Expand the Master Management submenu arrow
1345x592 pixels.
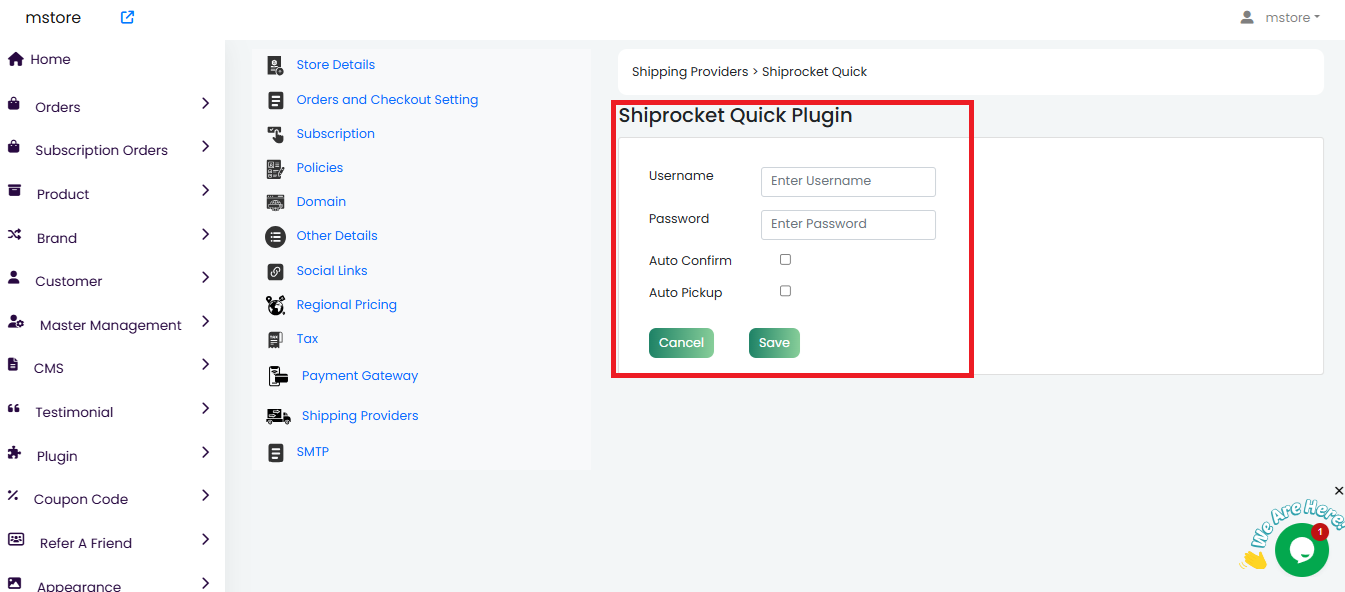[205, 322]
